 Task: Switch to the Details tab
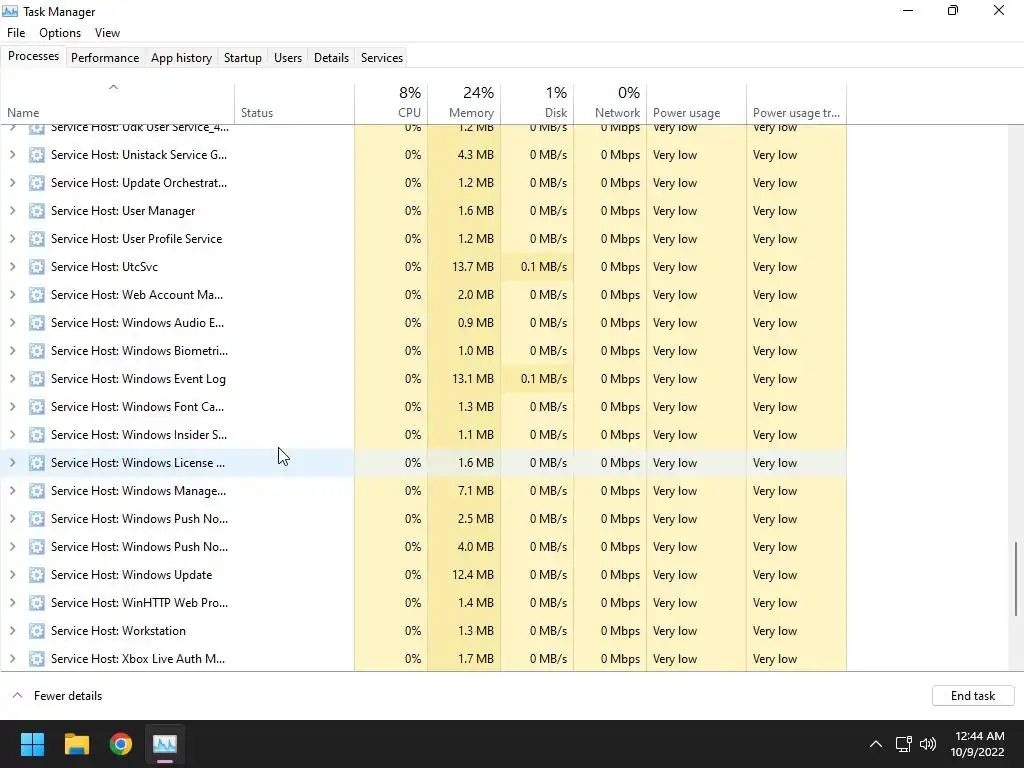point(331,57)
